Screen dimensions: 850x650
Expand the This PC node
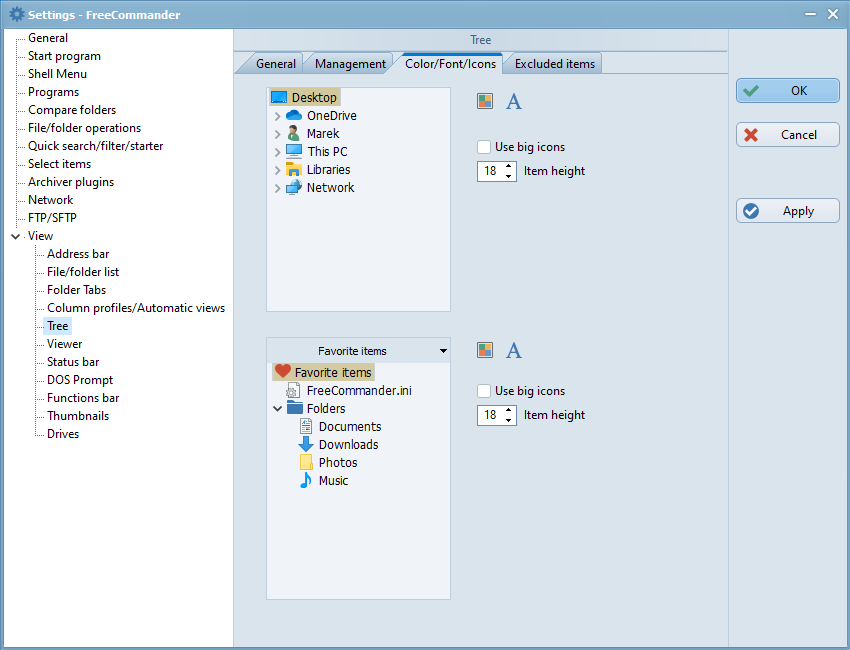point(277,152)
